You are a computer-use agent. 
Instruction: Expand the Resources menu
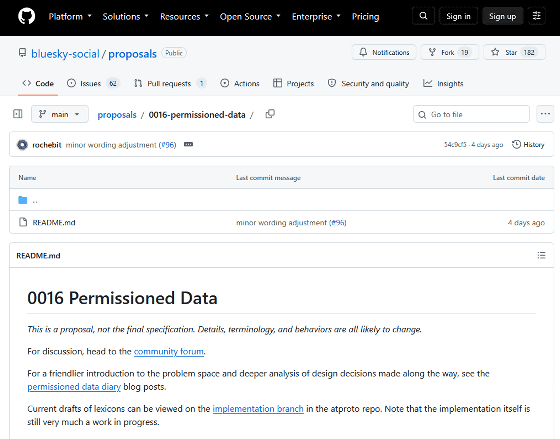[184, 16]
